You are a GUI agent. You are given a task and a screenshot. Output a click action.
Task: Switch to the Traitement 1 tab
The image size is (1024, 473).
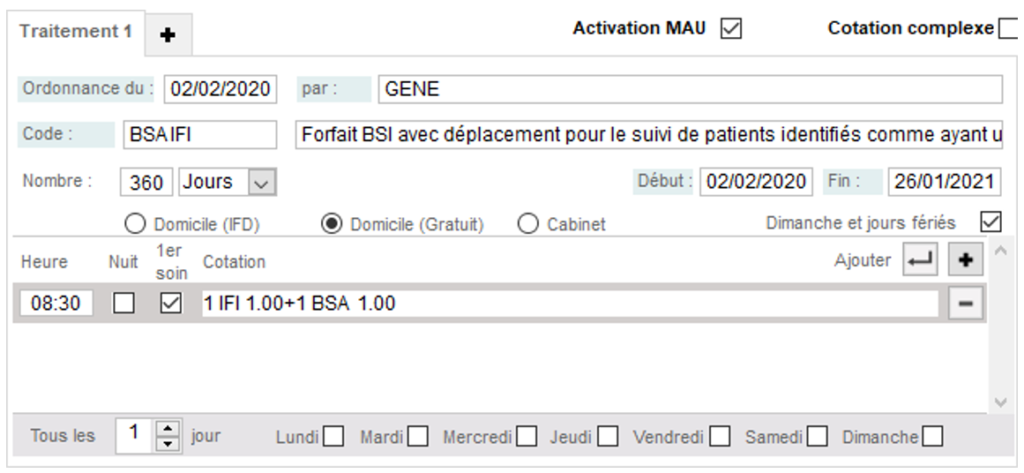[x=75, y=31]
